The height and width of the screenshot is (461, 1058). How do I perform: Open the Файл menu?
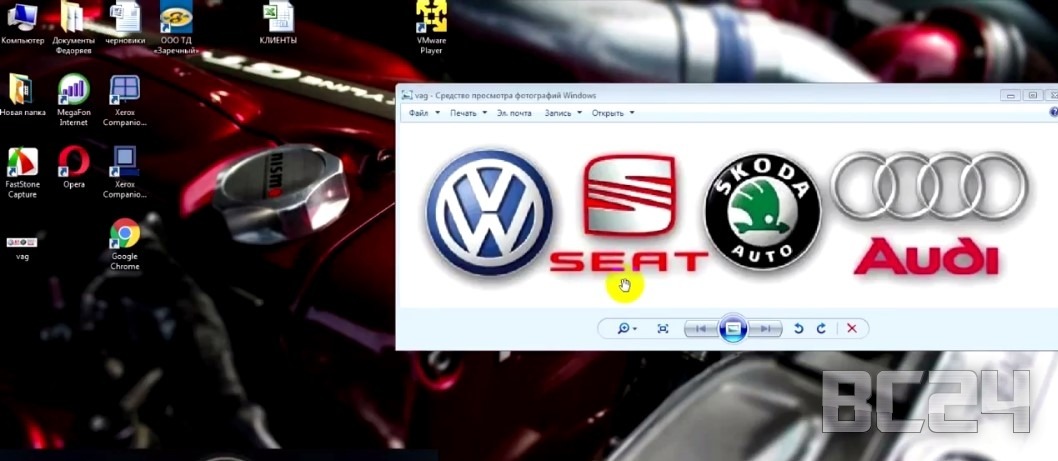pyautogui.click(x=422, y=113)
